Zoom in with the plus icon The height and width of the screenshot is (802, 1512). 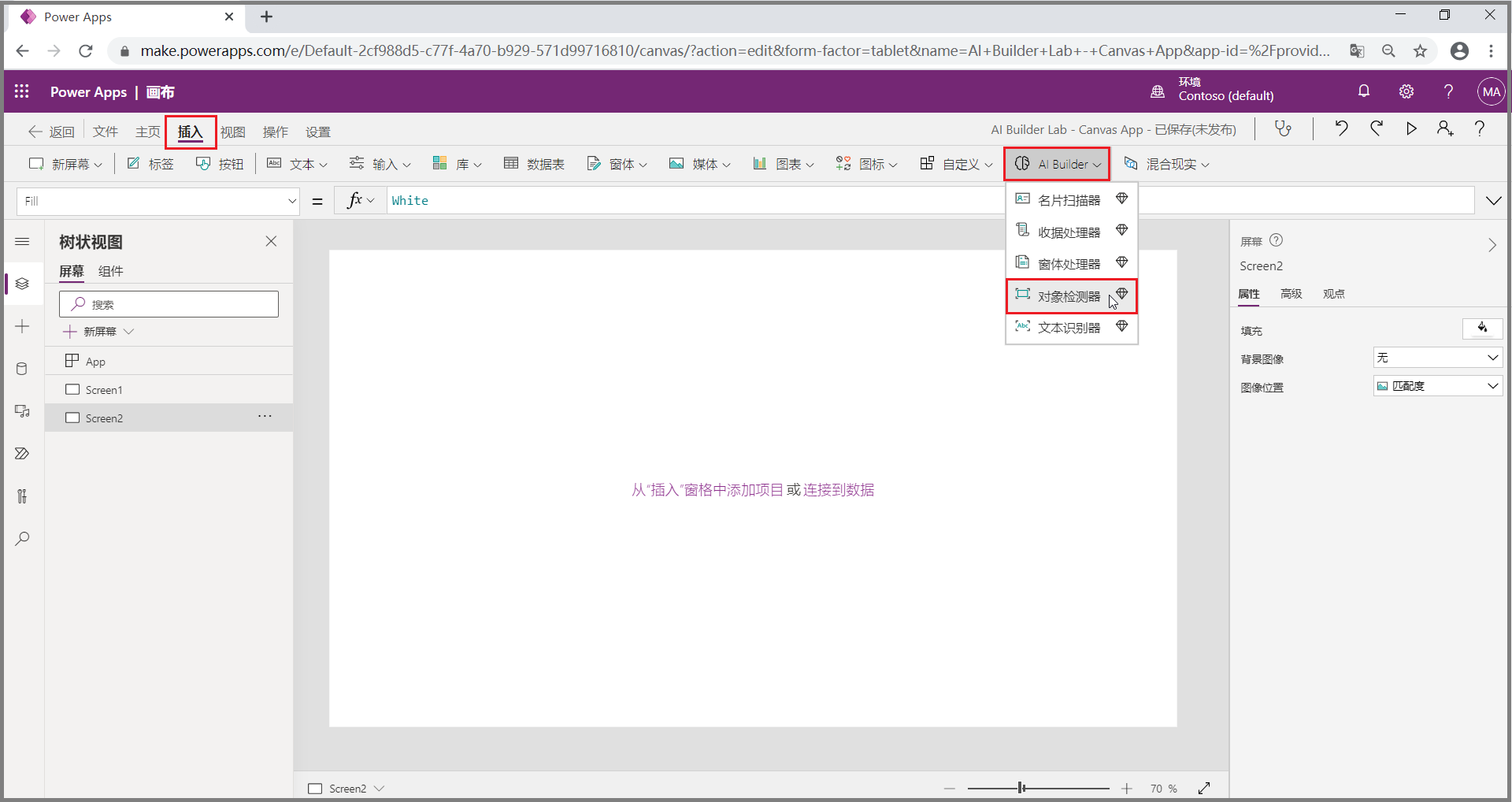tap(1127, 788)
